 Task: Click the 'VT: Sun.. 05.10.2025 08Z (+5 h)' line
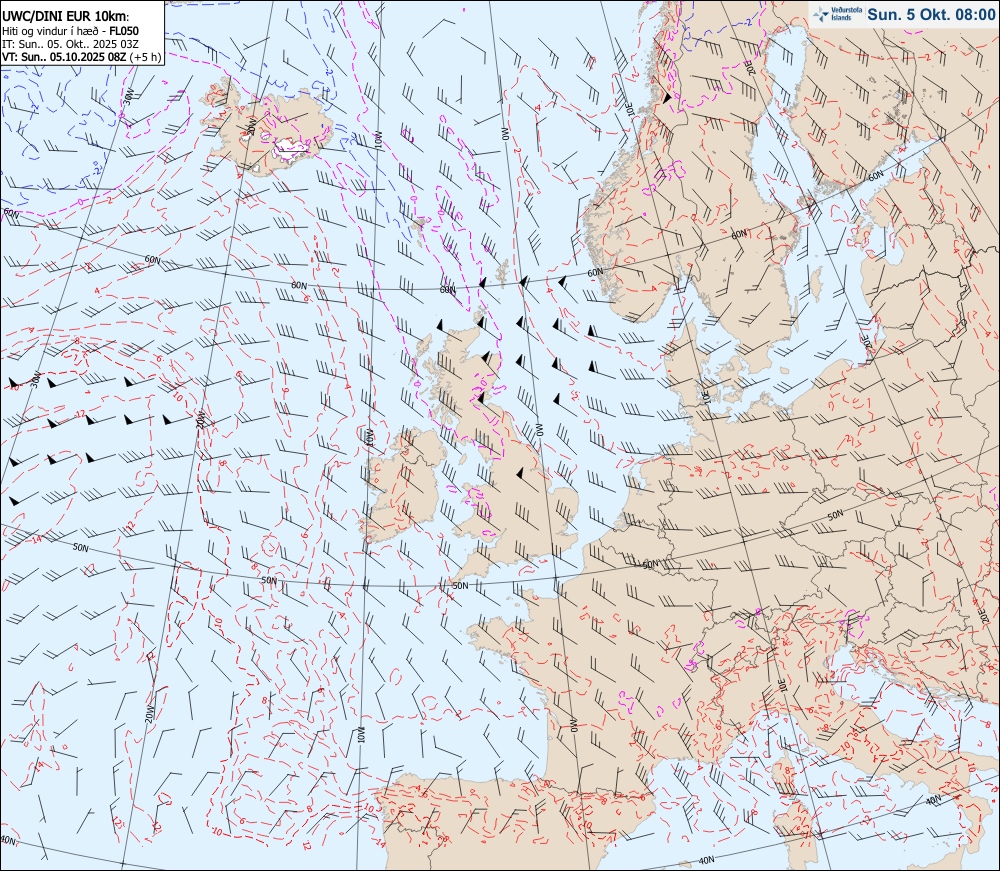coord(81,57)
